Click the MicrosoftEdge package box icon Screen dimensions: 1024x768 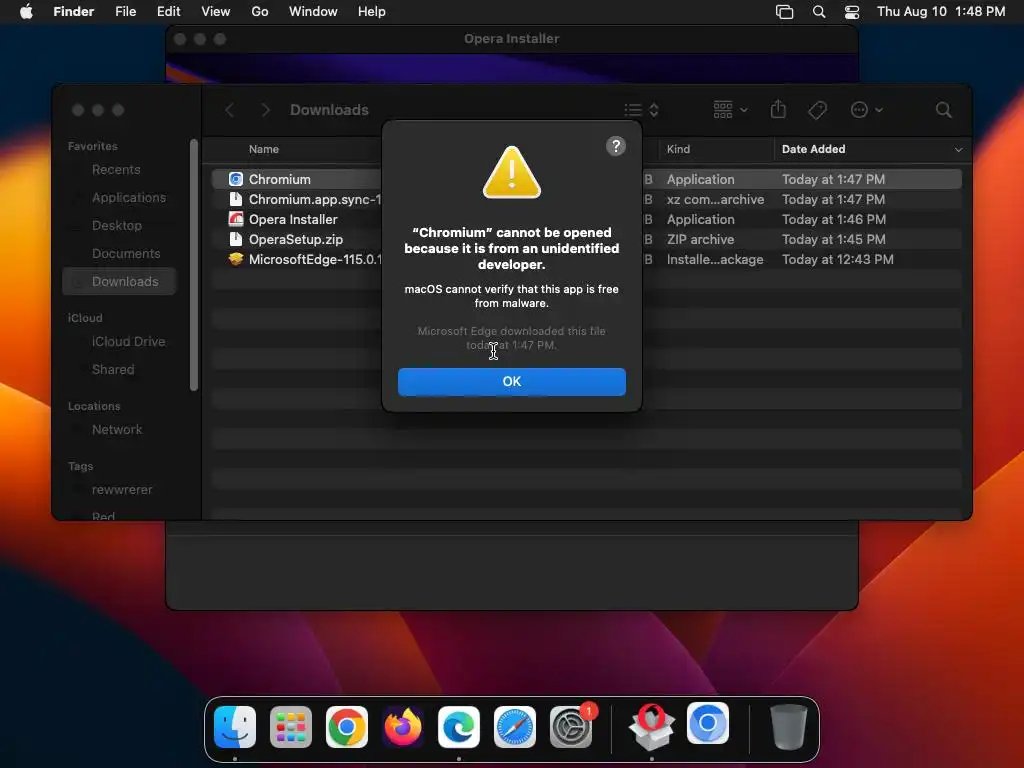coord(236,259)
